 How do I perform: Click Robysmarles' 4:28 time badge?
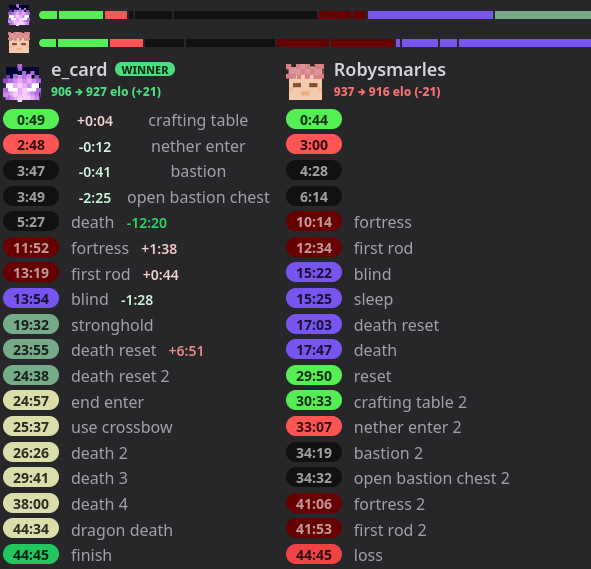coord(314,171)
